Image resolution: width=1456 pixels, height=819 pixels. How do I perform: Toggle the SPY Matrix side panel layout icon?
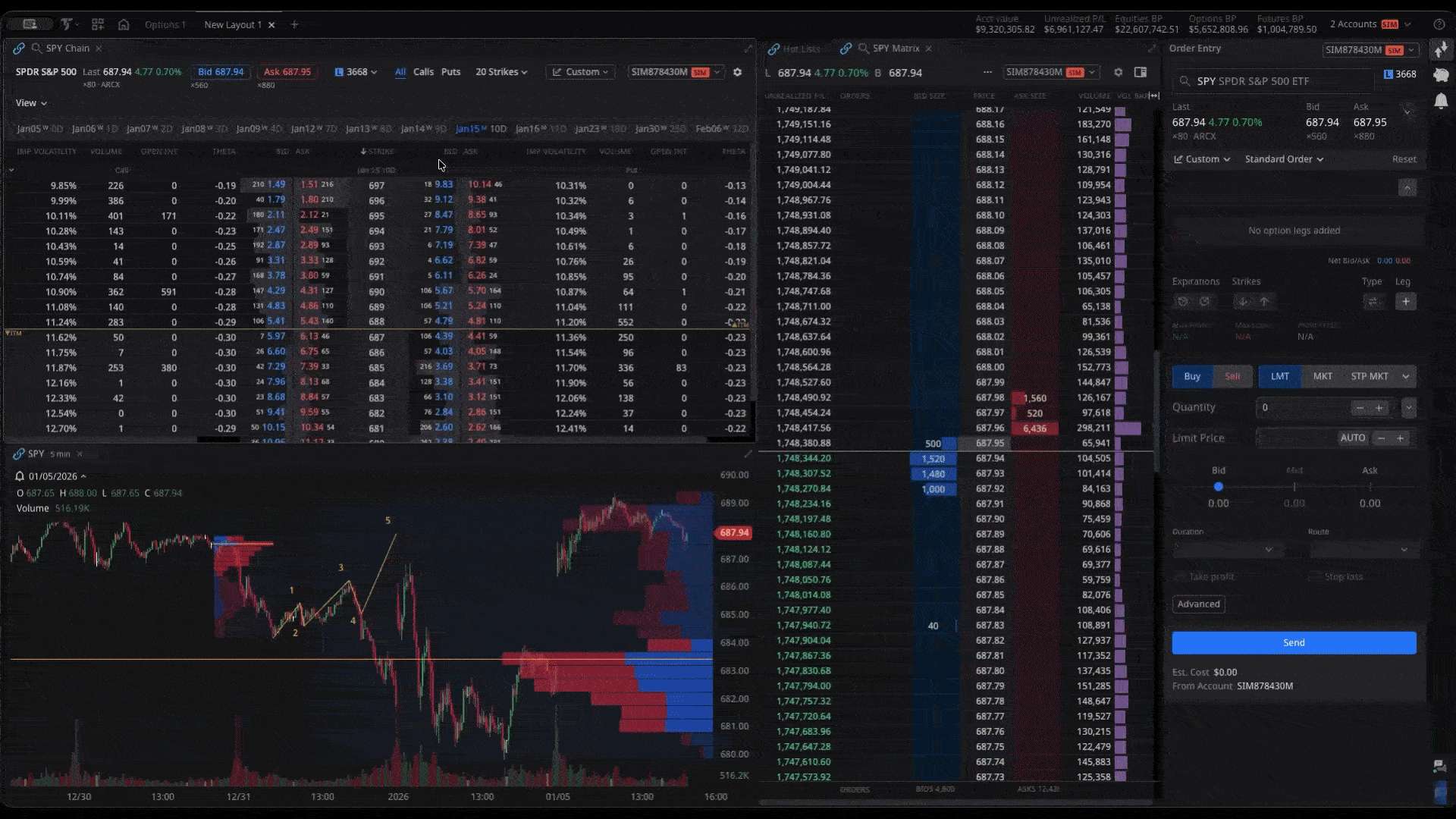point(1140,72)
